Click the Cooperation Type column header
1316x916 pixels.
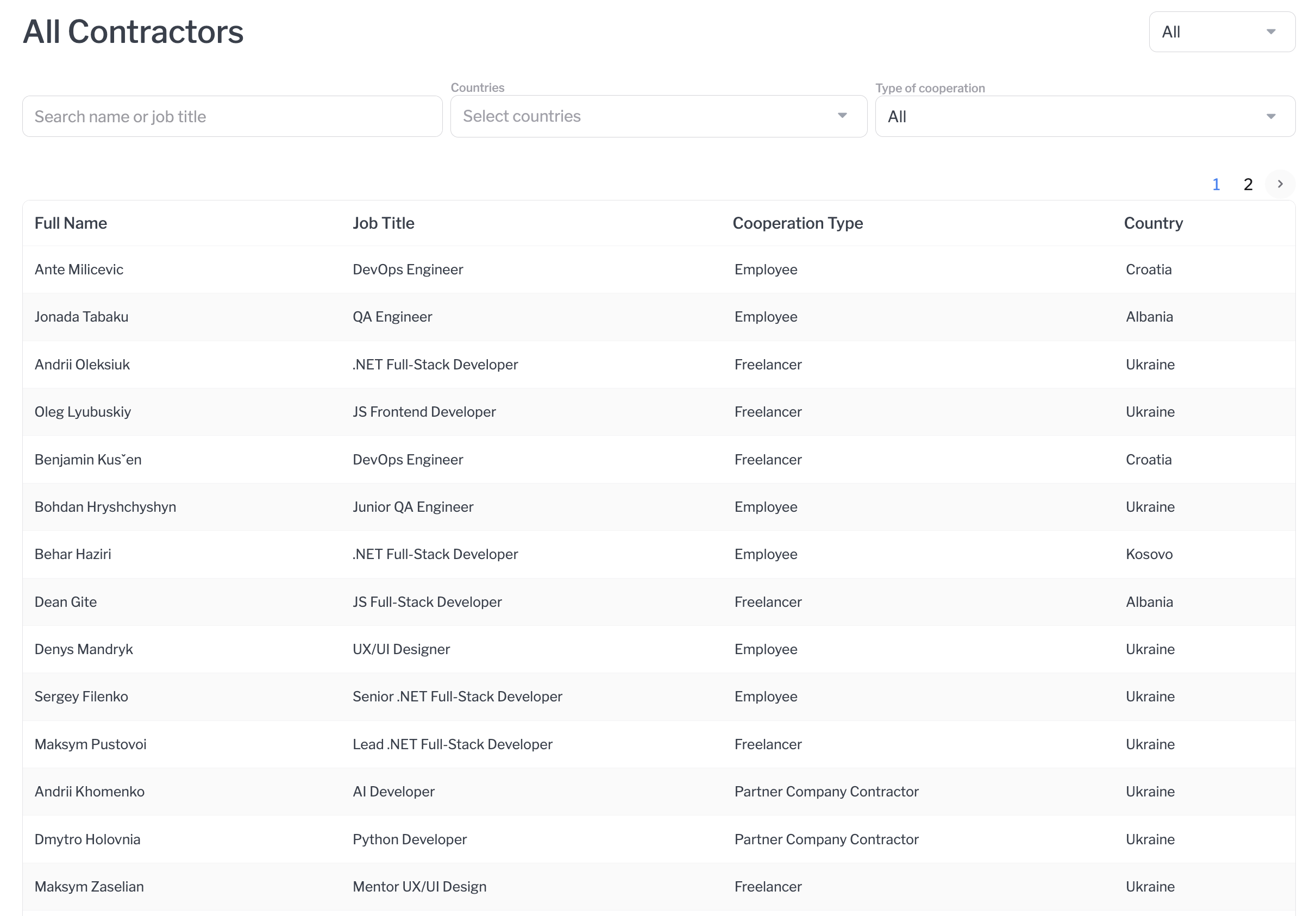pos(798,223)
